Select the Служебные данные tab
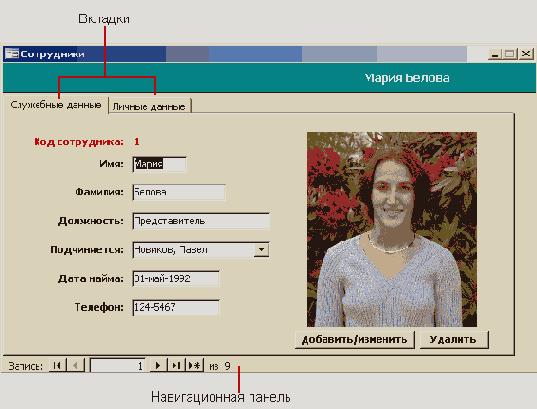 coord(56,105)
